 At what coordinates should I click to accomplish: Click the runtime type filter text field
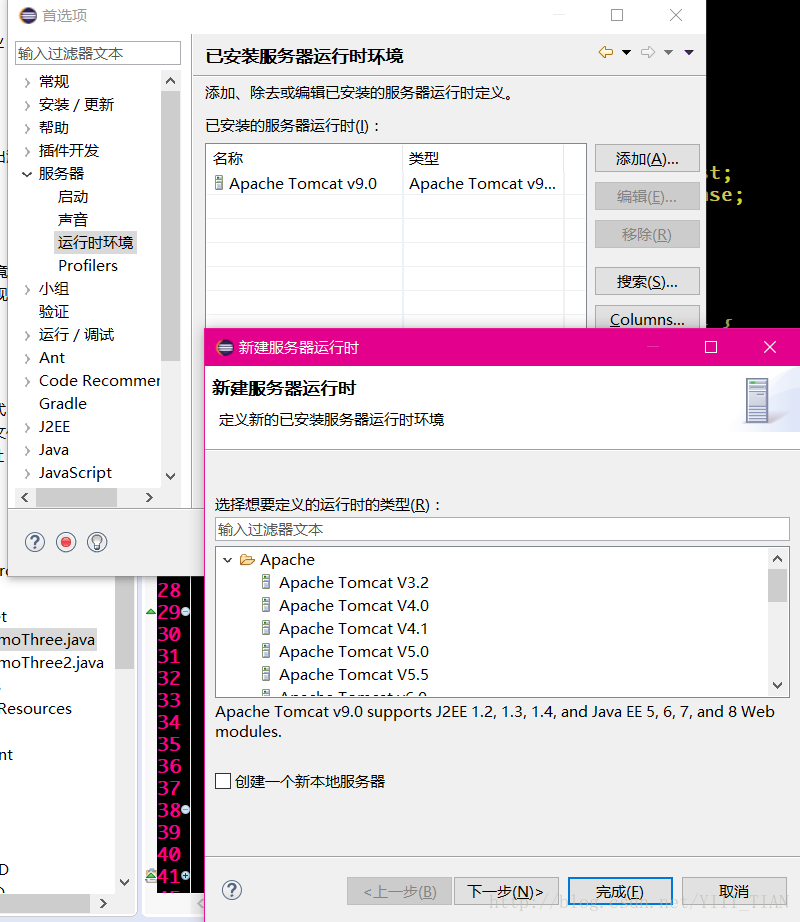[x=502, y=529]
